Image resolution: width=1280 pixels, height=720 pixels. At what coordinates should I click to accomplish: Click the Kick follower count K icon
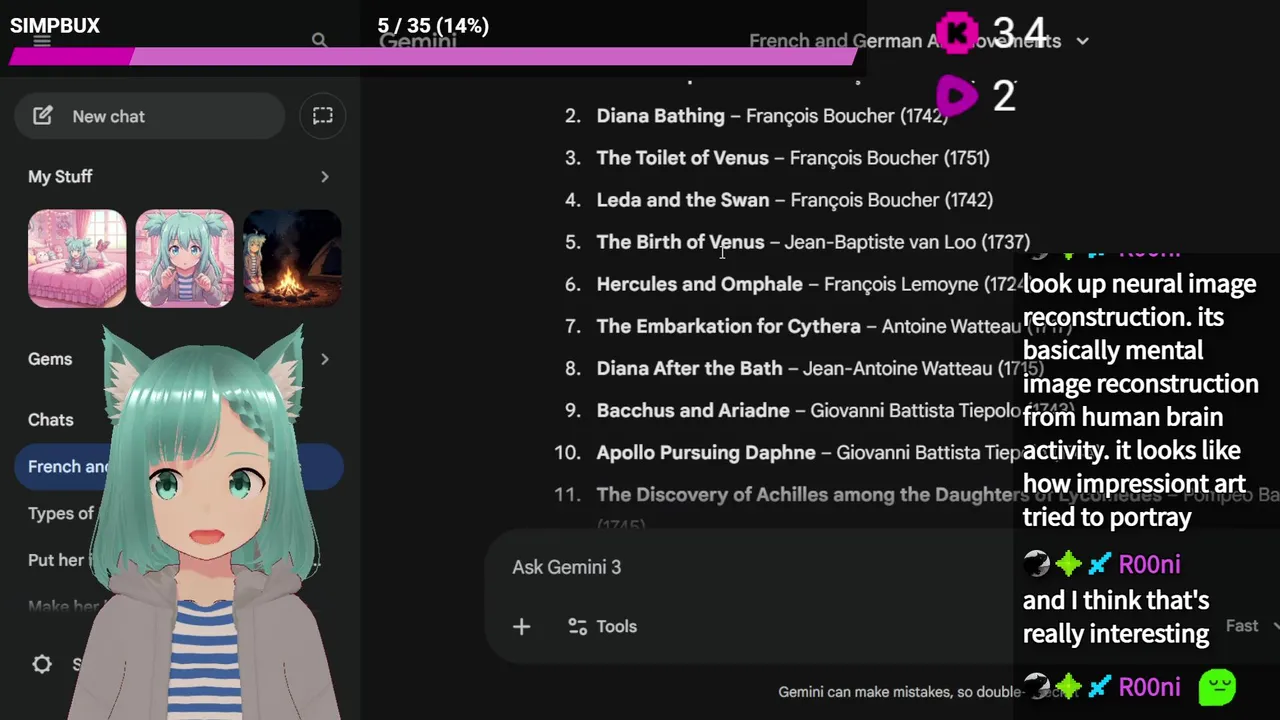tap(957, 33)
